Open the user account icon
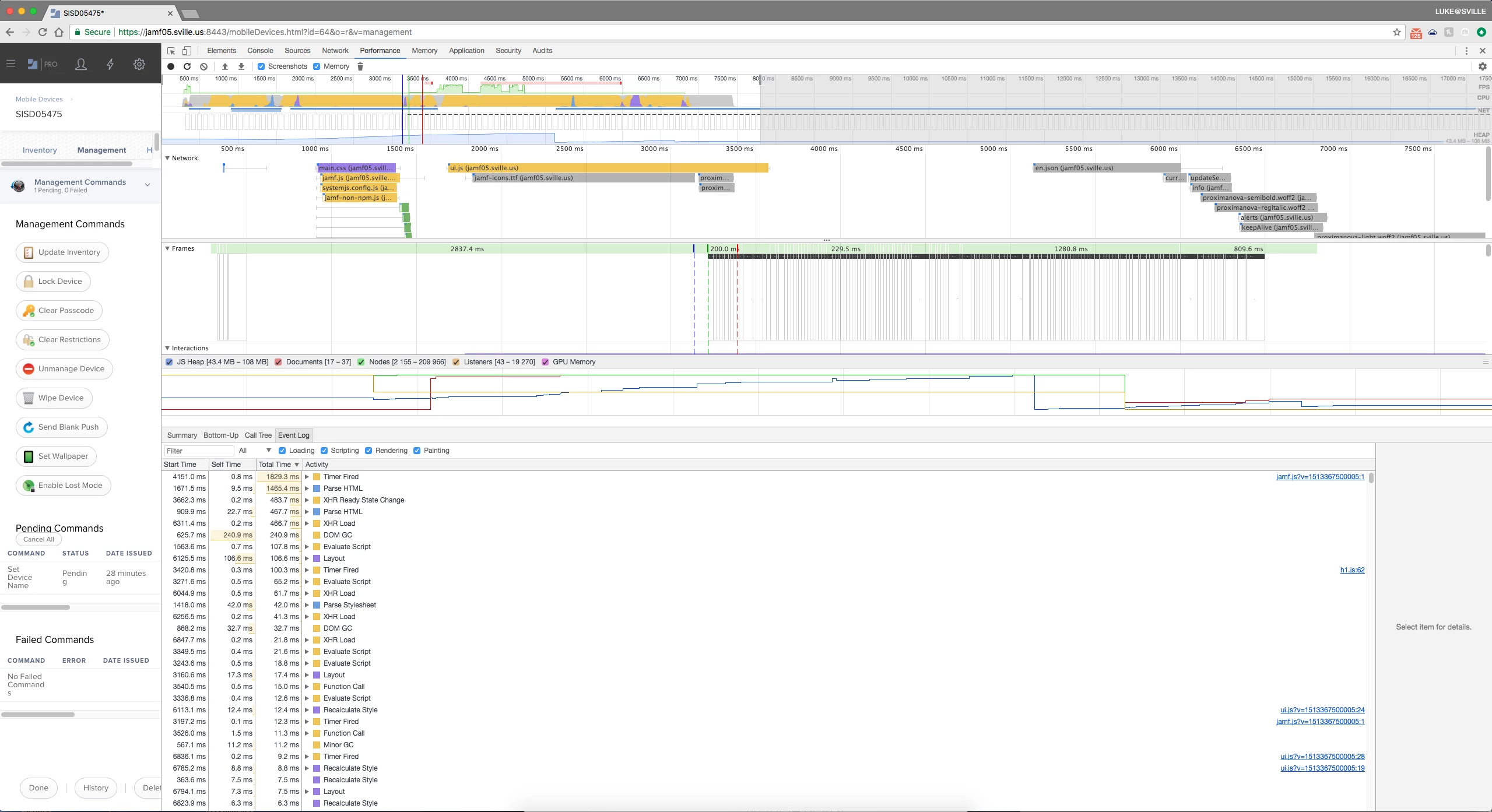Viewport: 1492px width, 812px height. [x=81, y=64]
